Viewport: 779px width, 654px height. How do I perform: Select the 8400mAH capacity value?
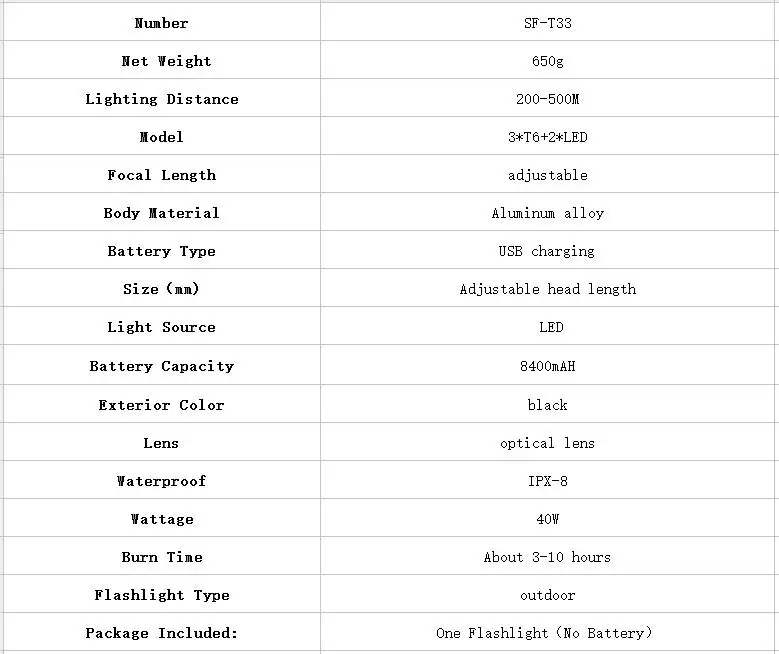[547, 366]
